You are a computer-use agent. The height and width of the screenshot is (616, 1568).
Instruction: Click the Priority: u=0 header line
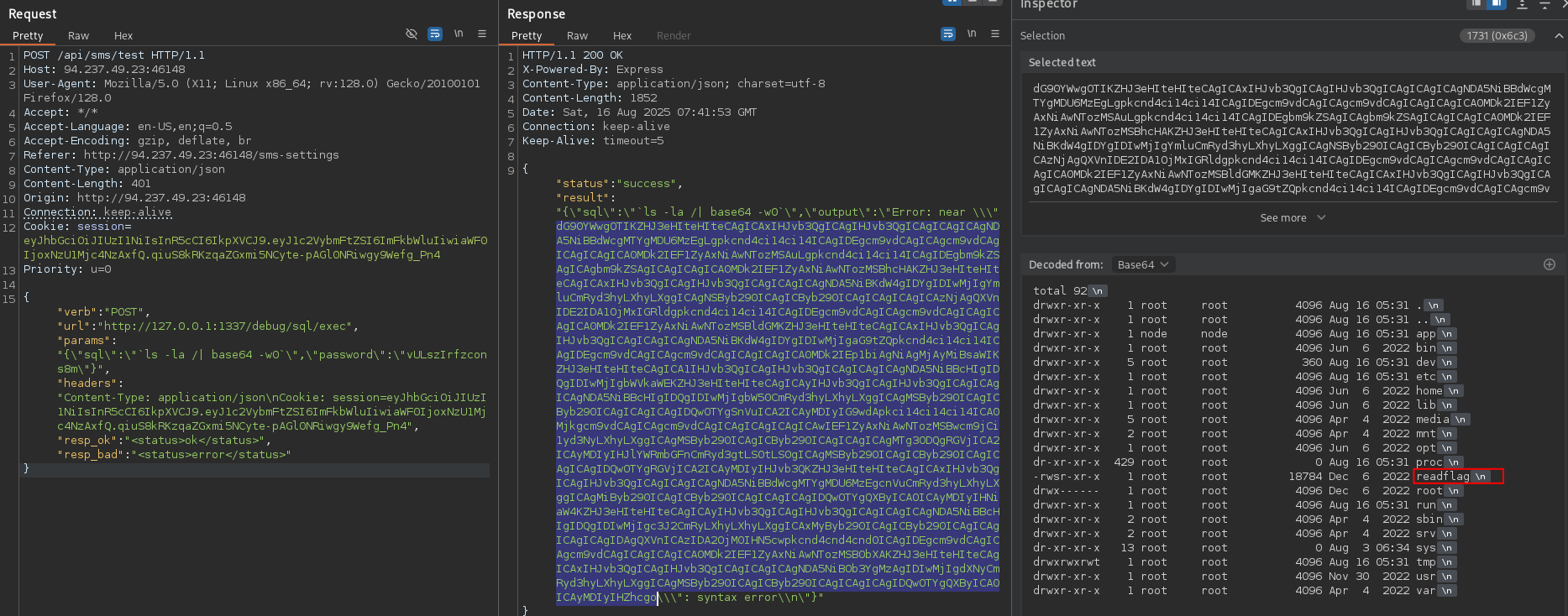(x=67, y=269)
